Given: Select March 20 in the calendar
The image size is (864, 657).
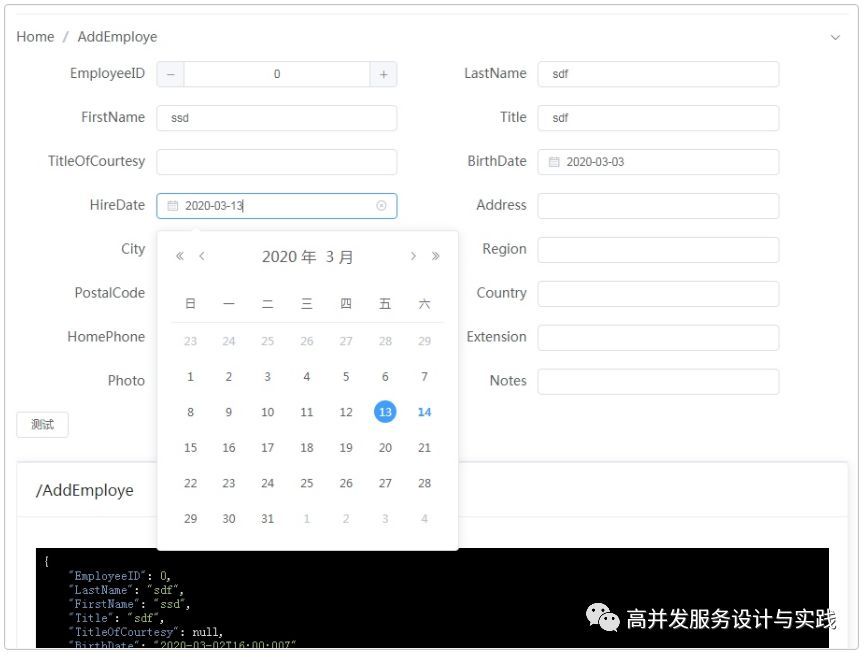Looking at the screenshot, I should click(x=385, y=447).
